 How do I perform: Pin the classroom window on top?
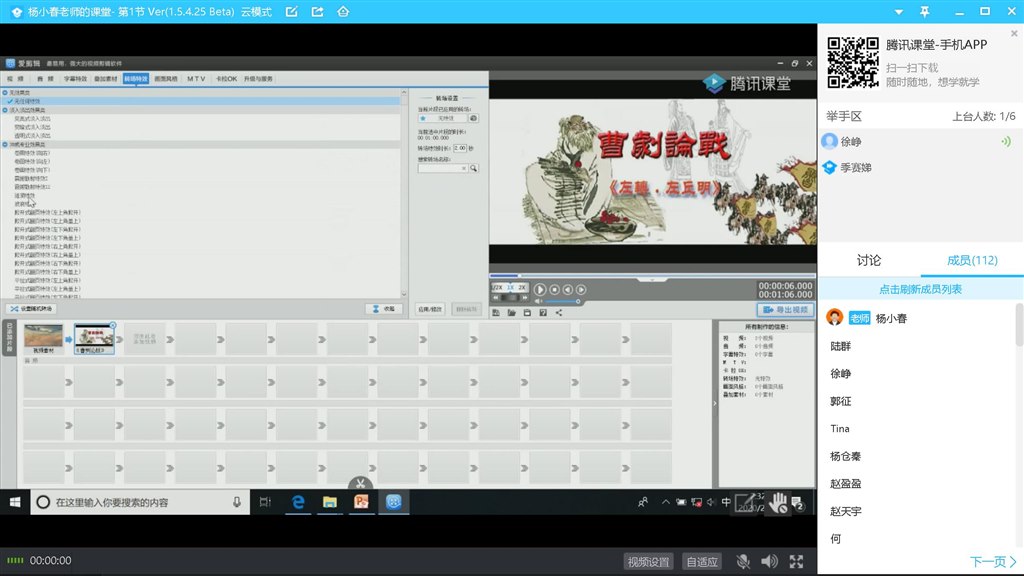click(925, 12)
